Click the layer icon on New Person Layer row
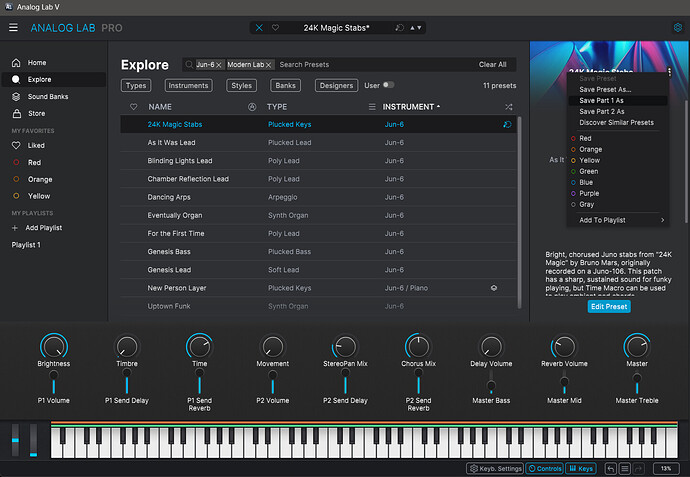The height and width of the screenshot is (477, 690). click(493, 287)
